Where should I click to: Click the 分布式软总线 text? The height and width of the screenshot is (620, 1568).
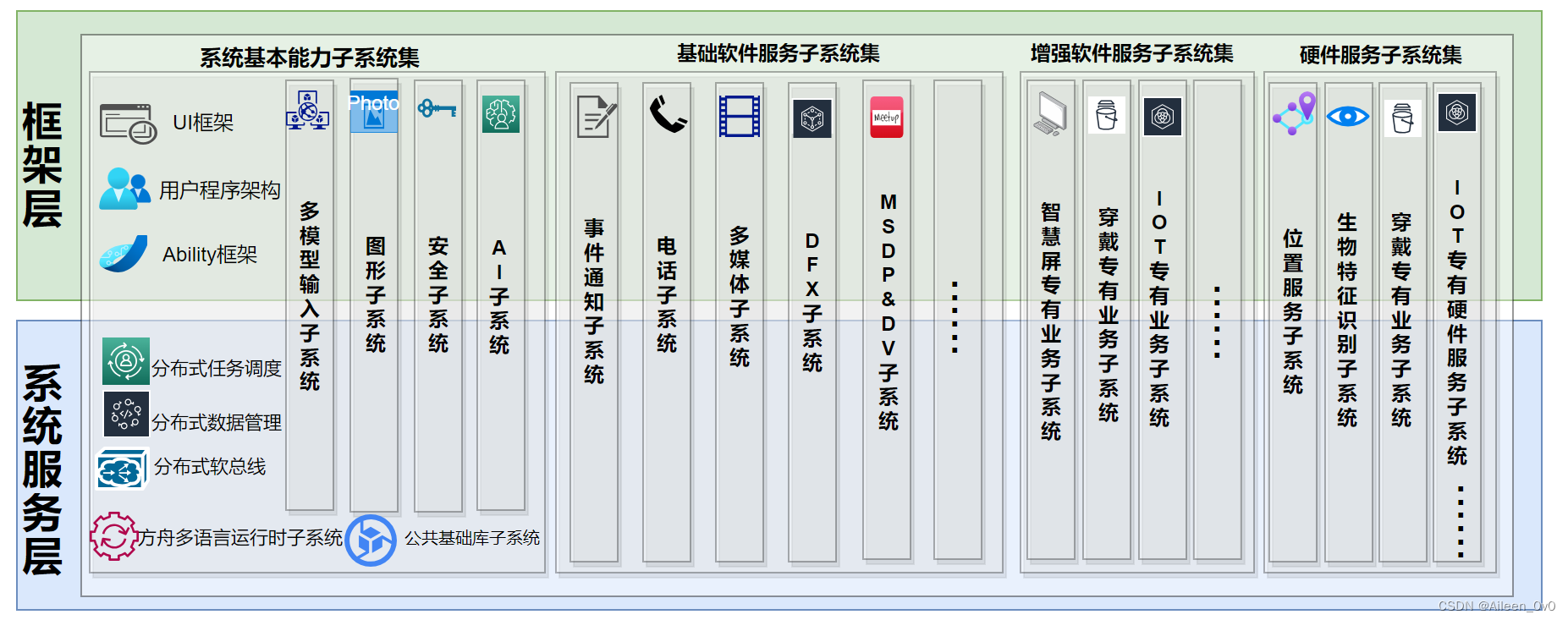[210, 467]
